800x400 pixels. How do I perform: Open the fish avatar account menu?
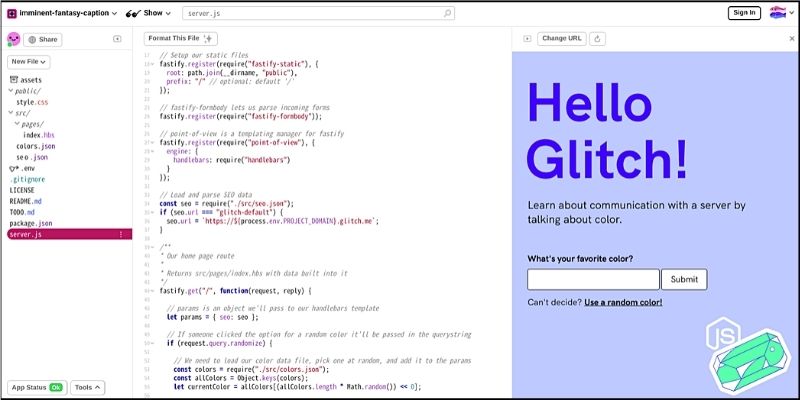coord(781,13)
